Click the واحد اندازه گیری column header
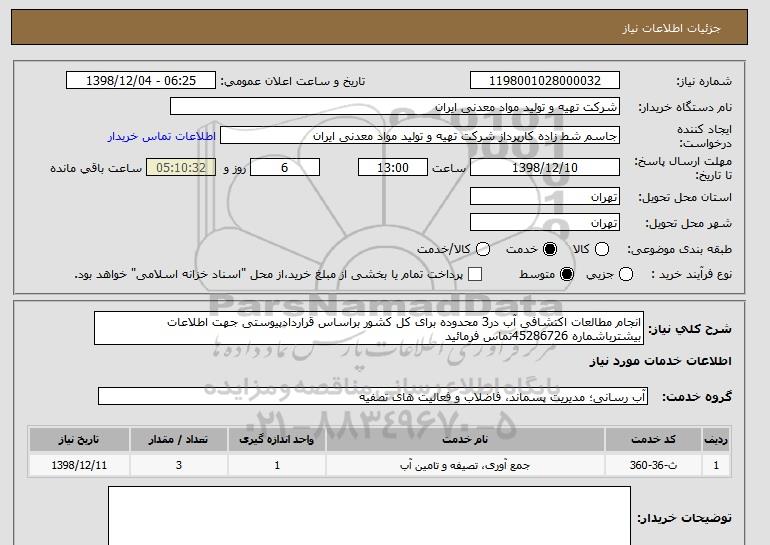 276,439
